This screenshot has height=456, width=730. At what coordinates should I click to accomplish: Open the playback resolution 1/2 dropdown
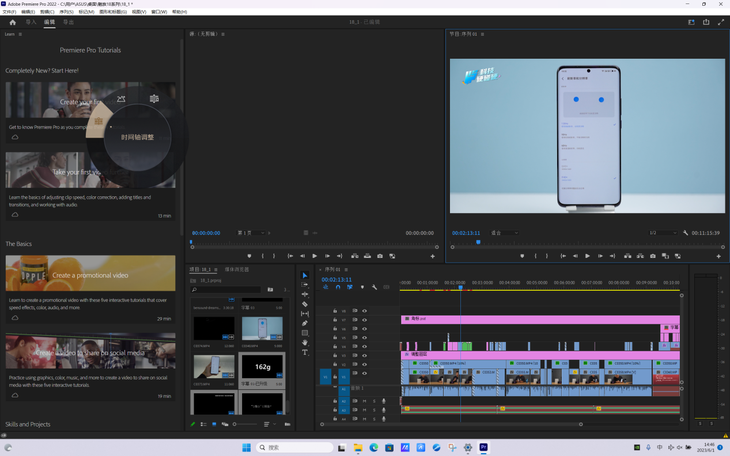tap(662, 233)
